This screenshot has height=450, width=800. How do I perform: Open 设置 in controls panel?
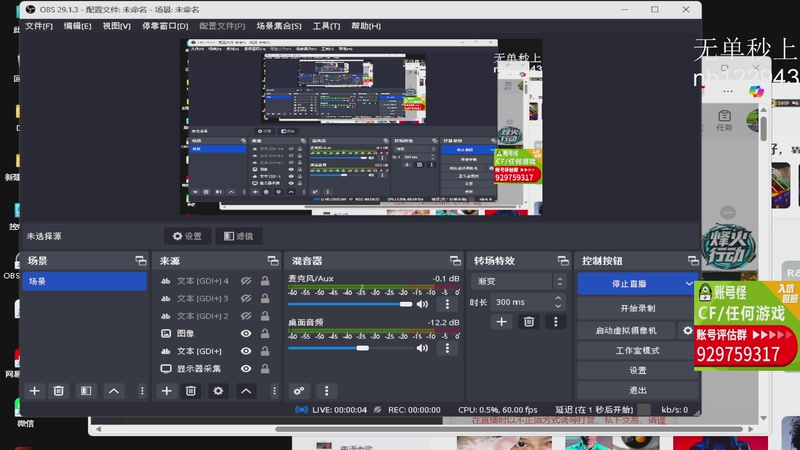[x=638, y=370]
